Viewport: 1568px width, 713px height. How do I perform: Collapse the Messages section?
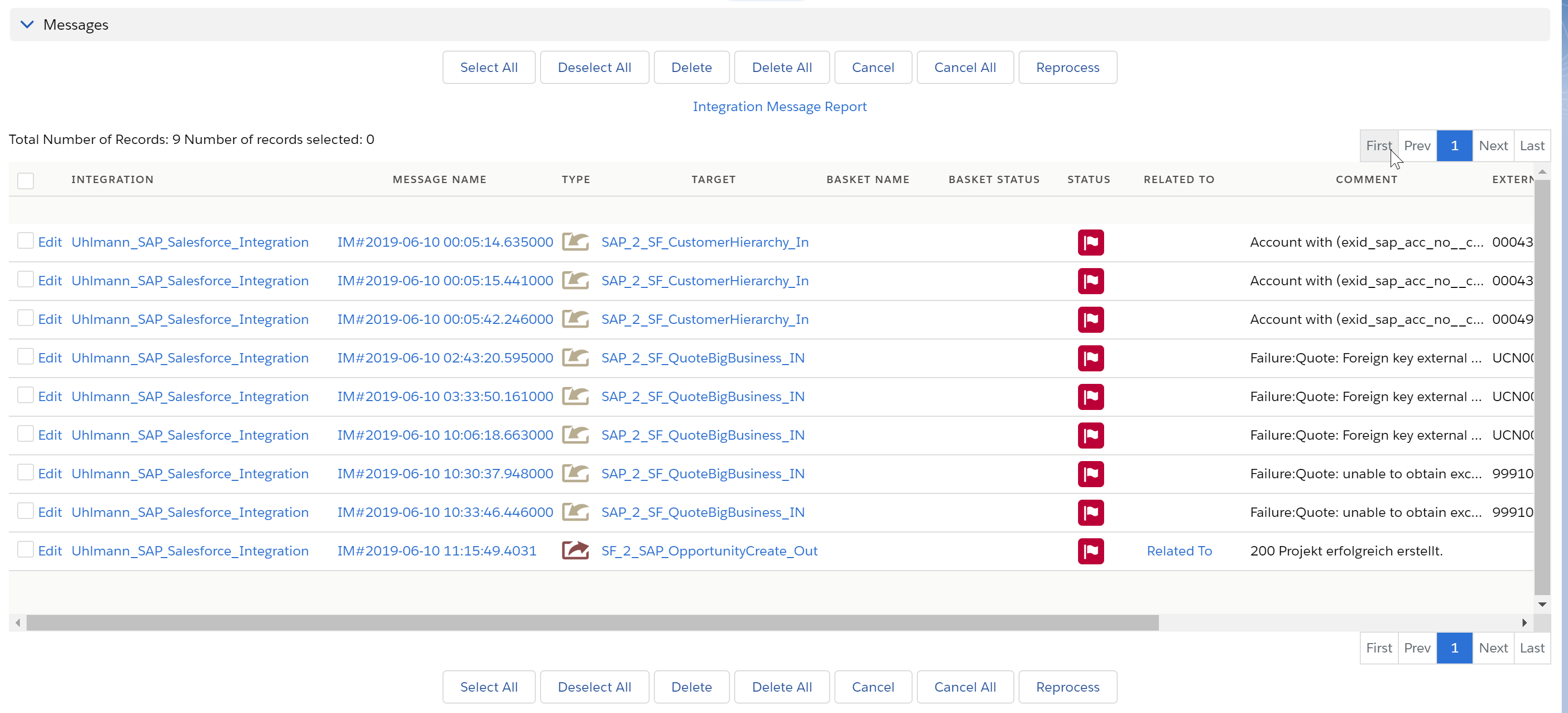pos(27,25)
